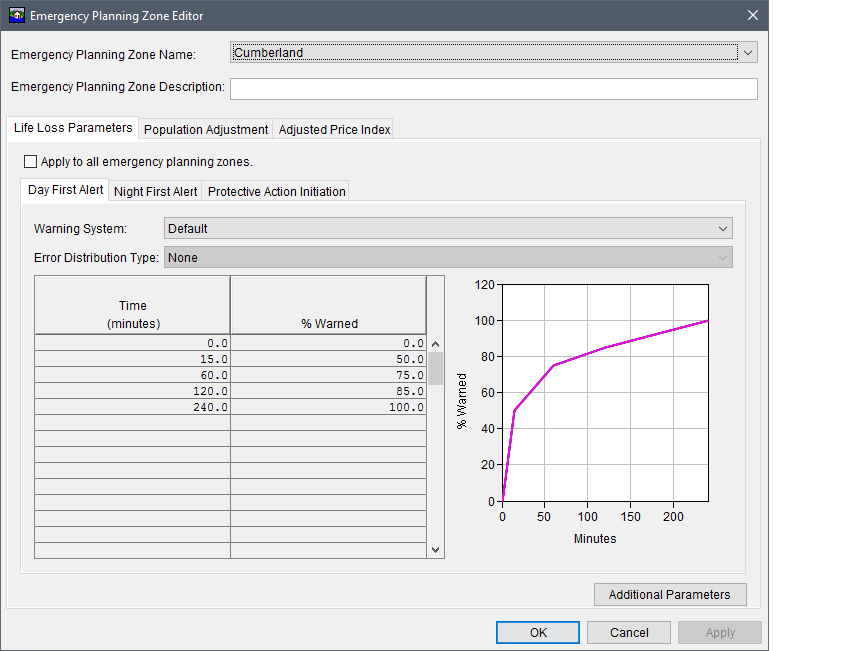Select the Night First Alert tab
Image resolution: width=842 pixels, height=651 pixels.
[155, 192]
